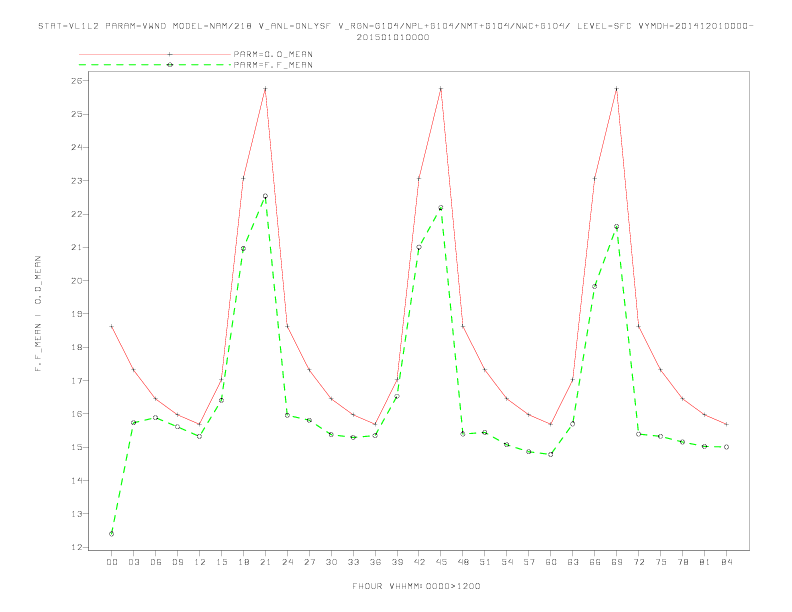Viewport: 792px width, 612px height.
Task: Click x-axis forecast hour label 42
Action: tap(419, 562)
